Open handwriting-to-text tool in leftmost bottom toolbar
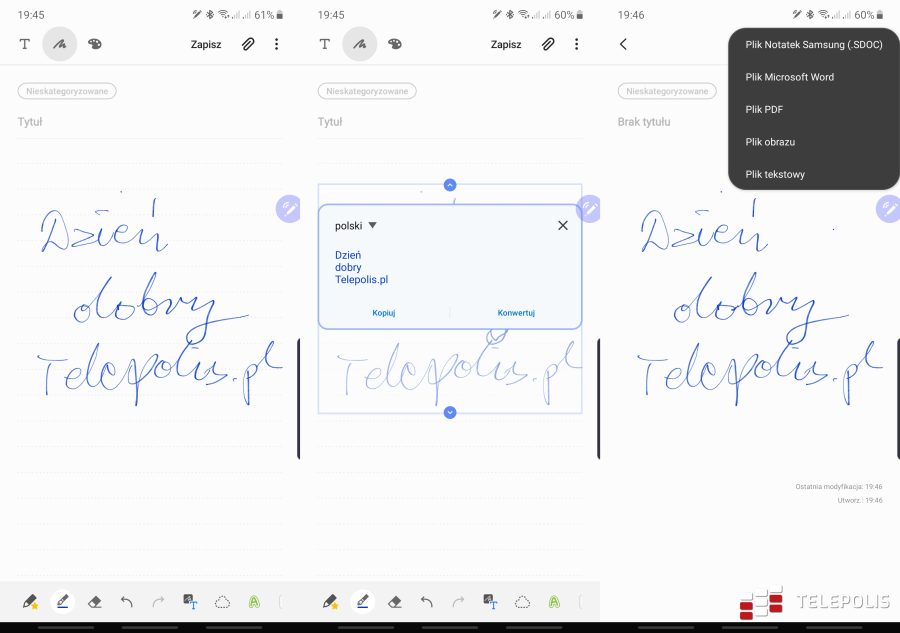The height and width of the screenshot is (633, 900). [190, 602]
